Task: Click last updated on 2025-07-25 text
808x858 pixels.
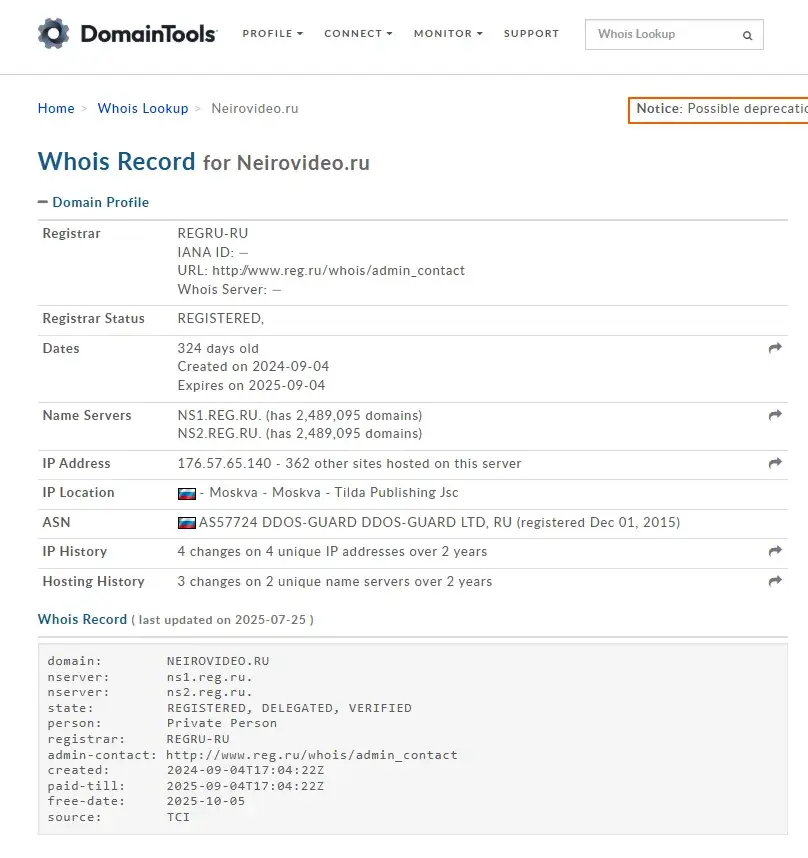Action: [x=222, y=620]
